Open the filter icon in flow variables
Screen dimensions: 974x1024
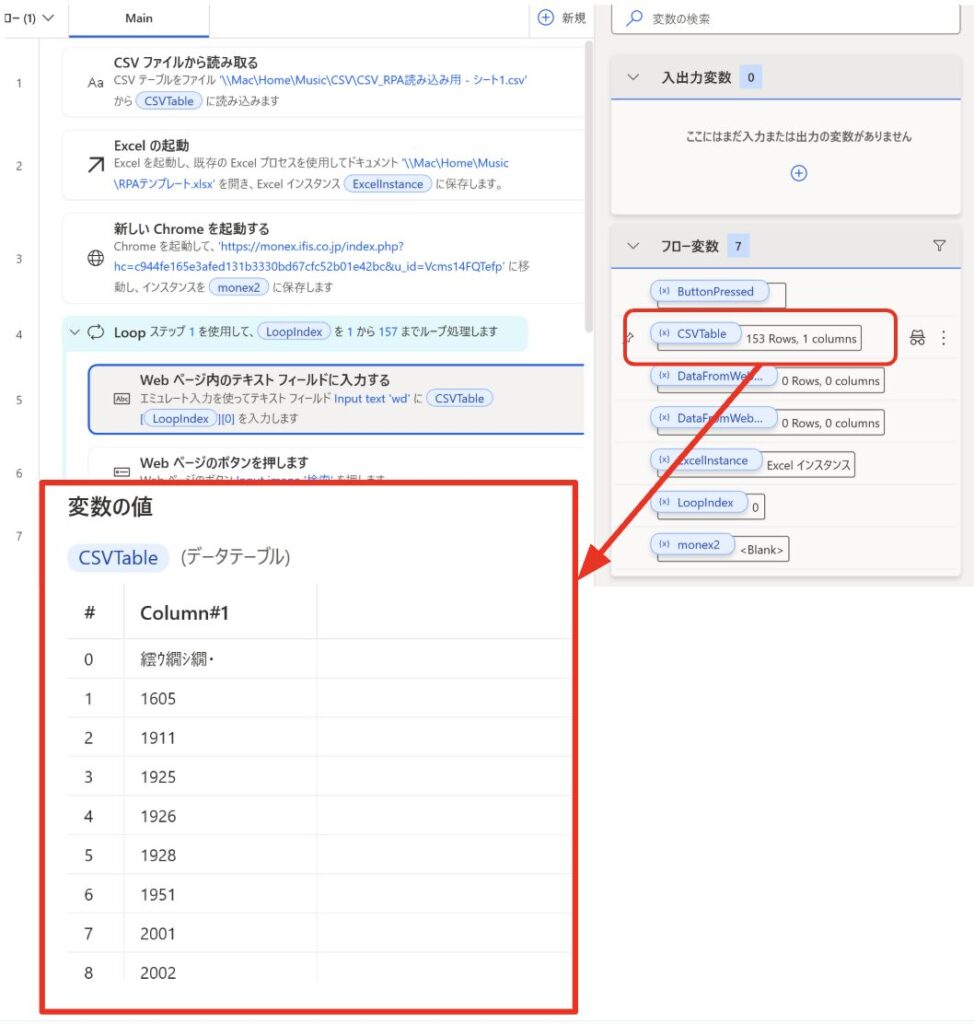(939, 246)
